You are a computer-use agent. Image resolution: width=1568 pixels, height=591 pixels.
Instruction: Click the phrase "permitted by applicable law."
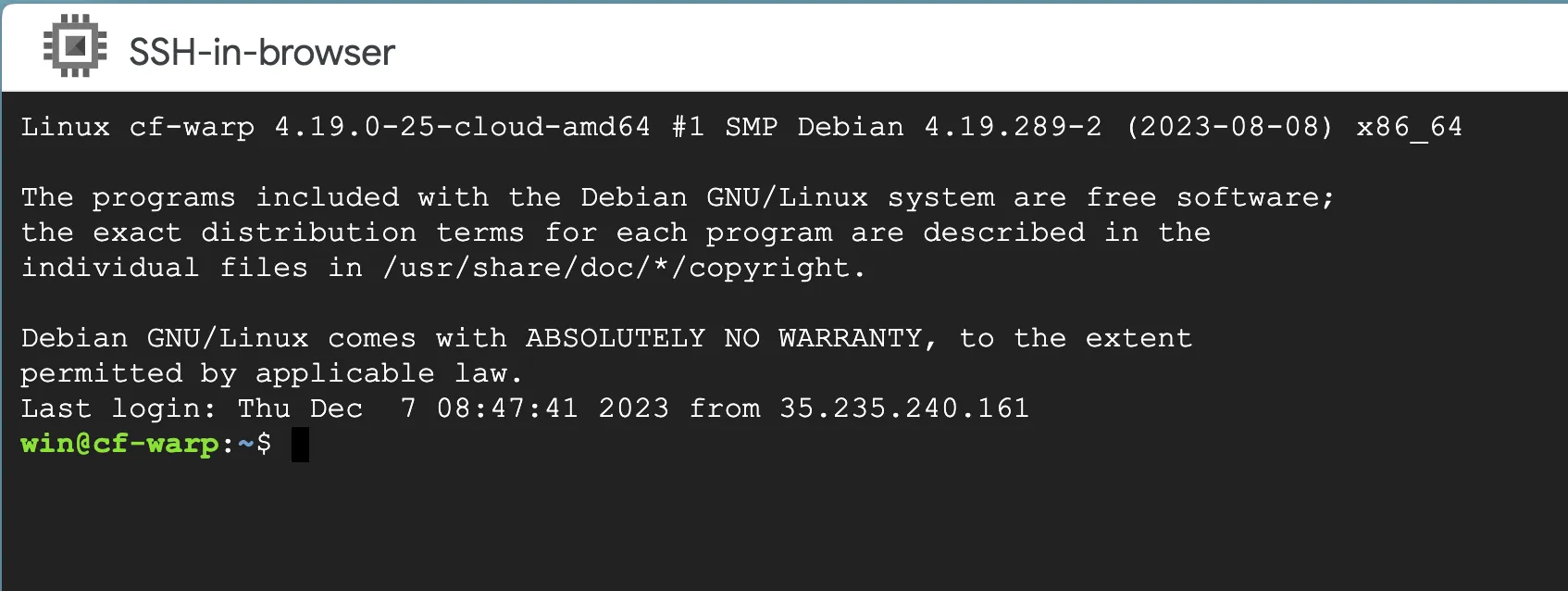[x=272, y=373]
